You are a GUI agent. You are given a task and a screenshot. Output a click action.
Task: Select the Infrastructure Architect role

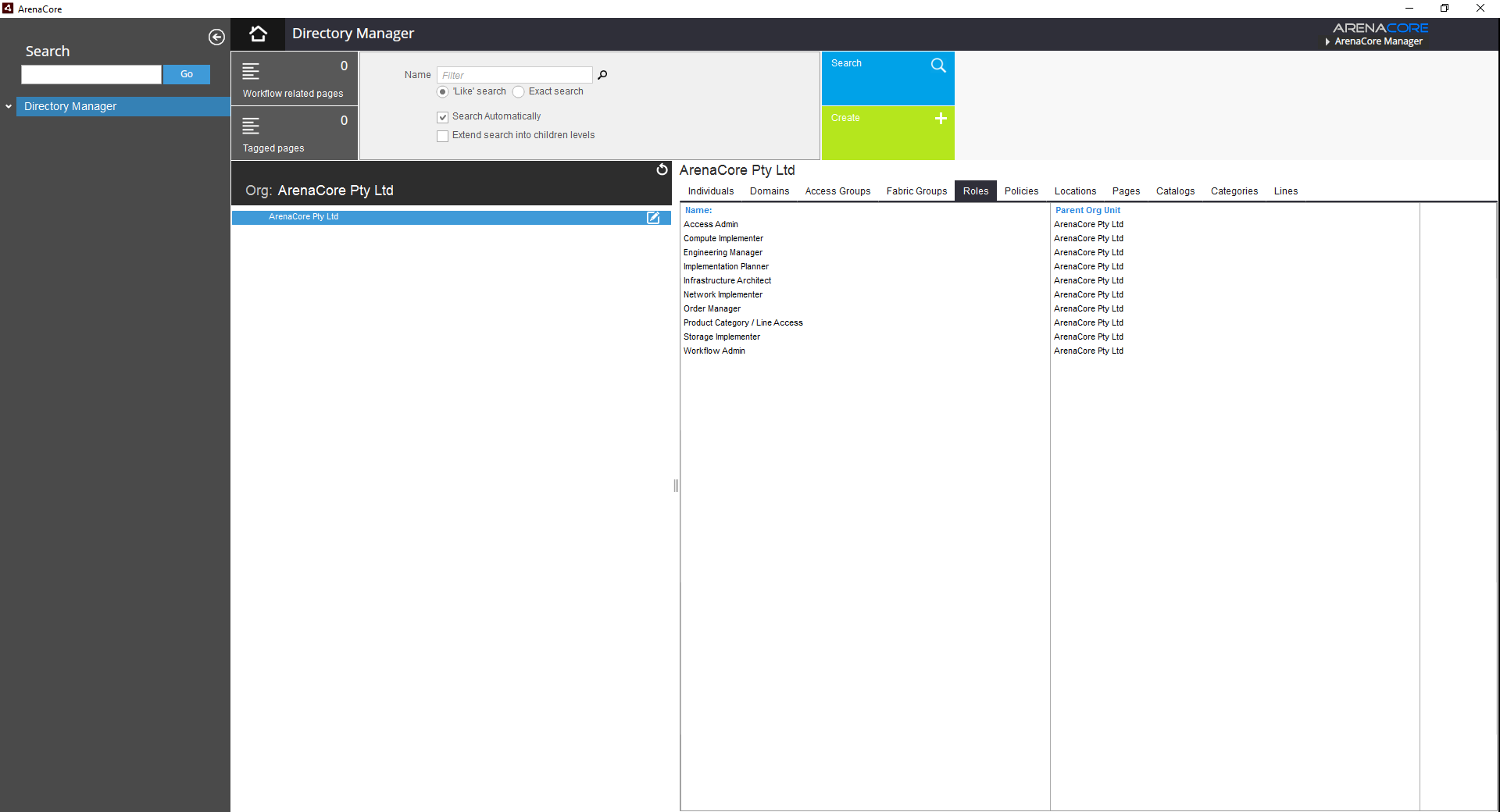(727, 280)
